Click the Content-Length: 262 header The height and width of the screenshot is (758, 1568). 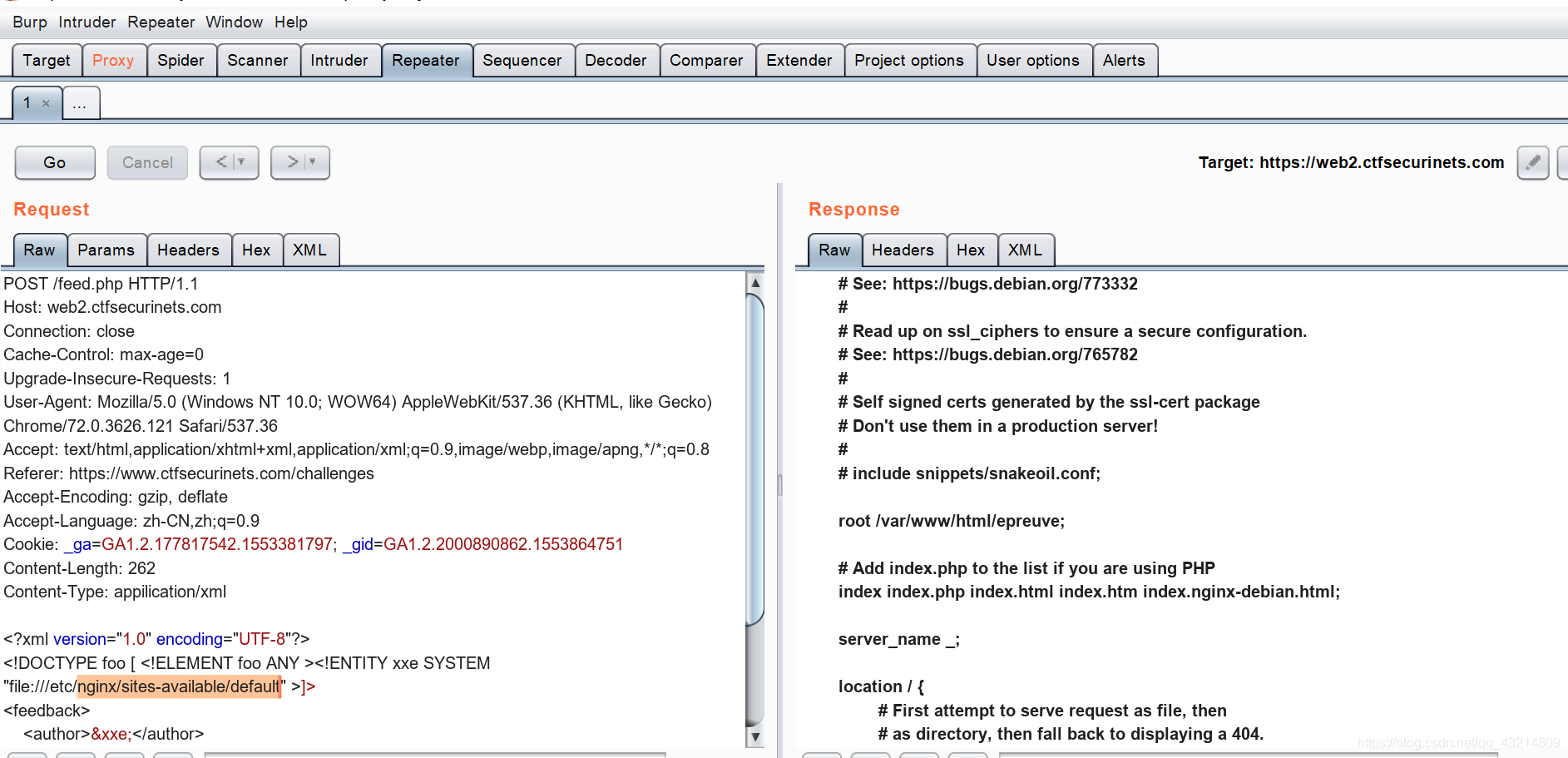point(80,568)
